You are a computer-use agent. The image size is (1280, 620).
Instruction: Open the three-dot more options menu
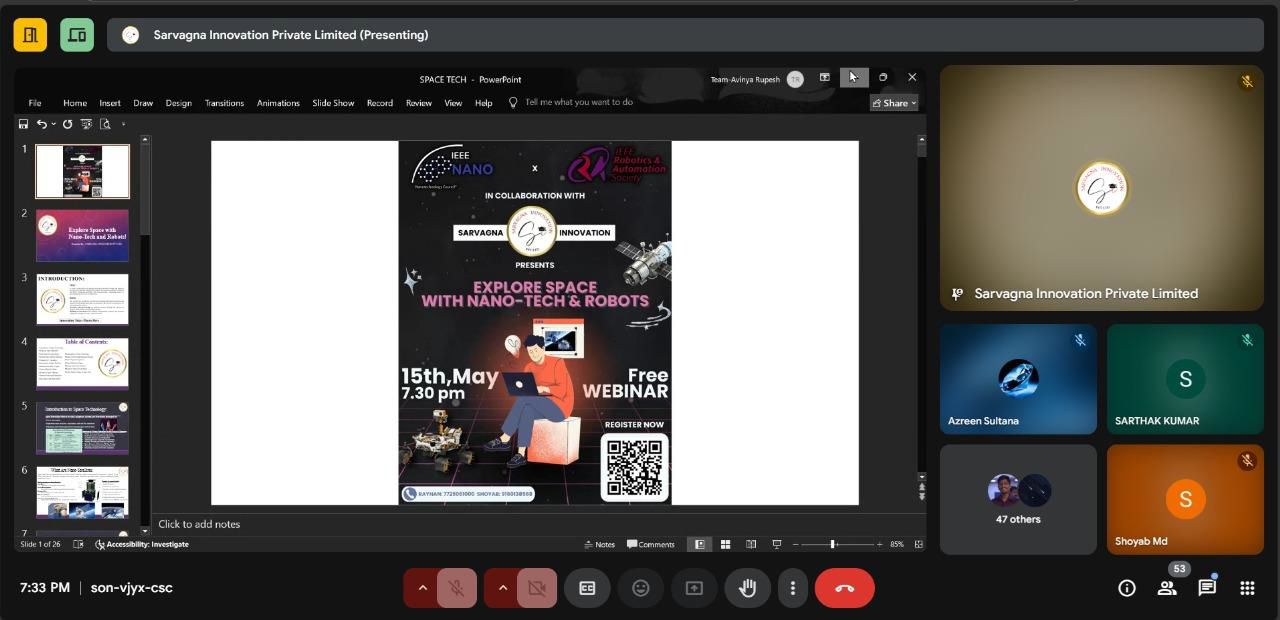tap(793, 588)
